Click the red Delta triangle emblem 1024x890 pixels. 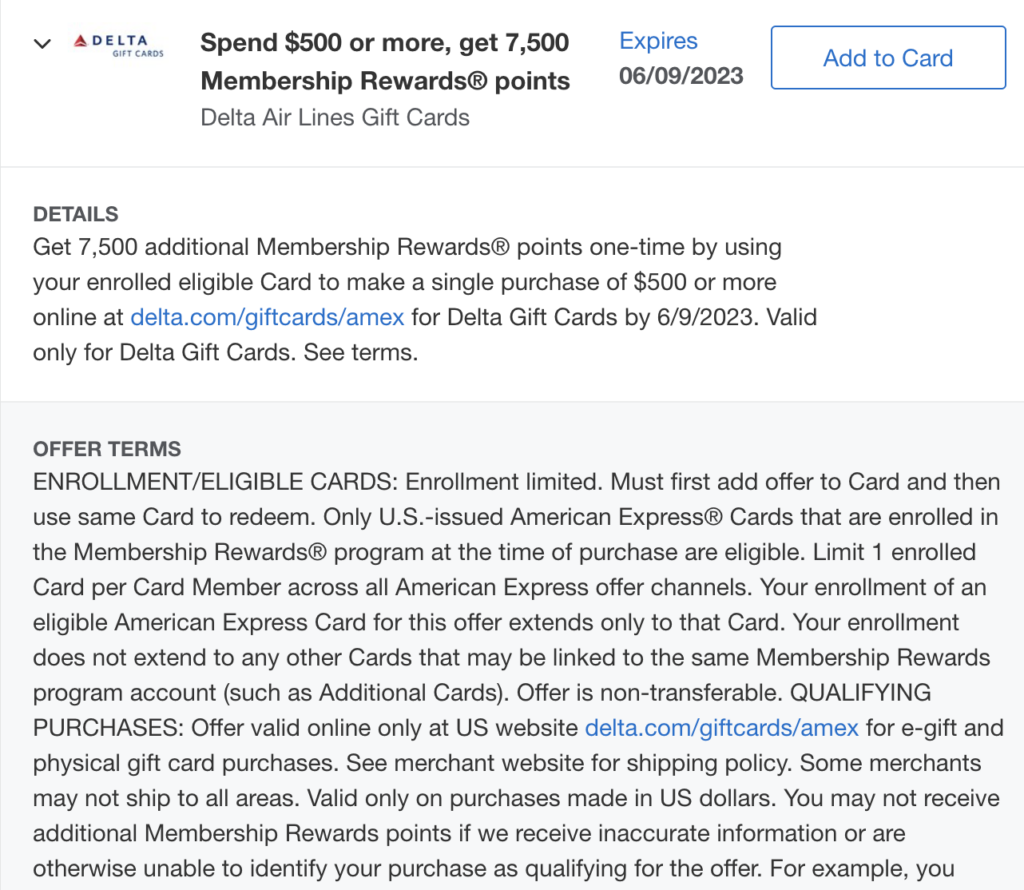[80, 41]
